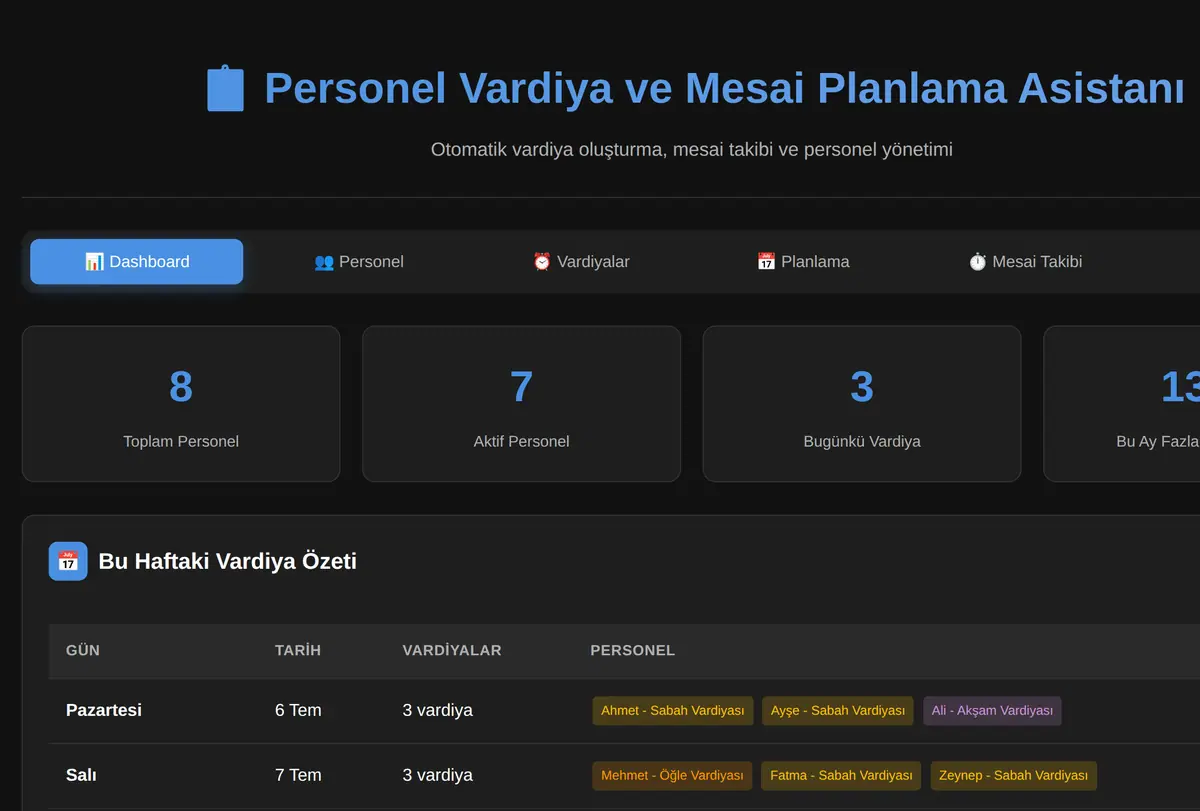Click 3 vardiya in the Salı row
The image size is (1200, 811).
438,776
